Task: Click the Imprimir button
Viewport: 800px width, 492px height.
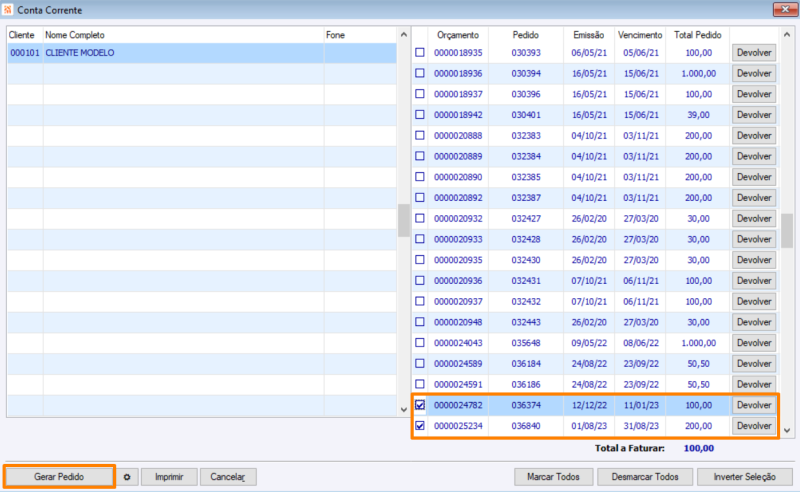Action: (169, 477)
